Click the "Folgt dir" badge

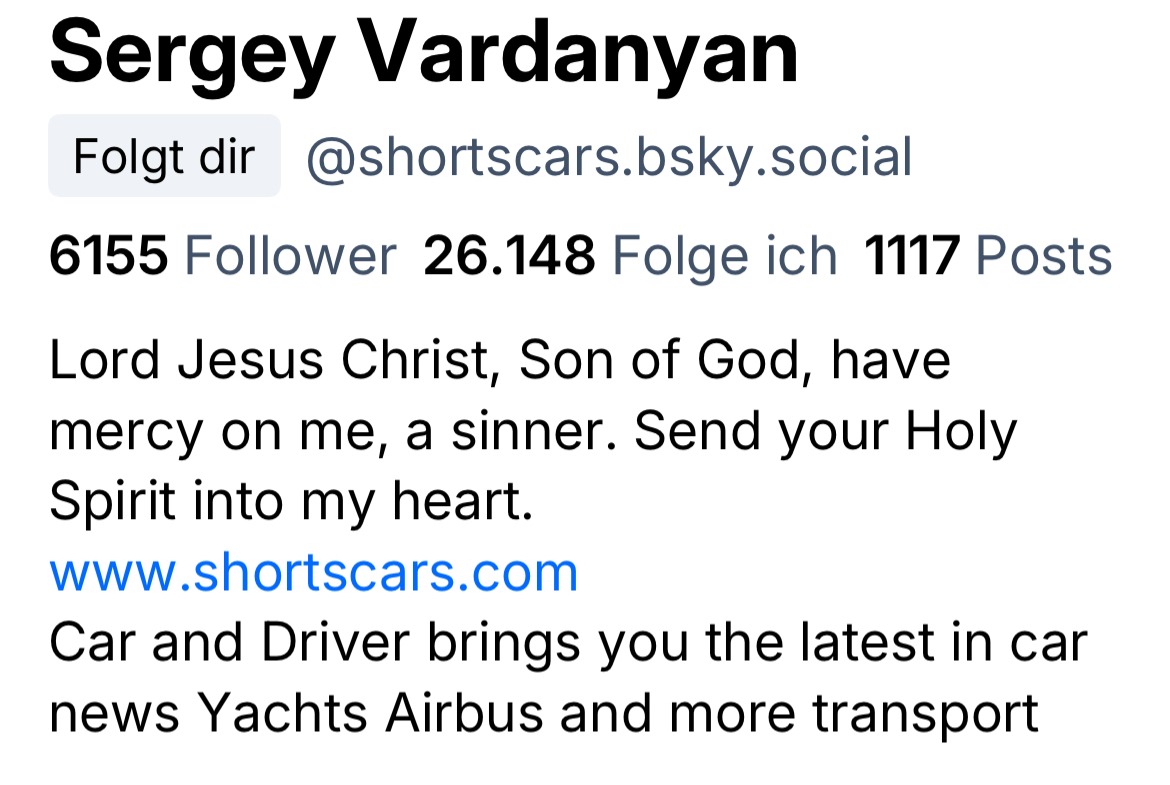coord(164,157)
